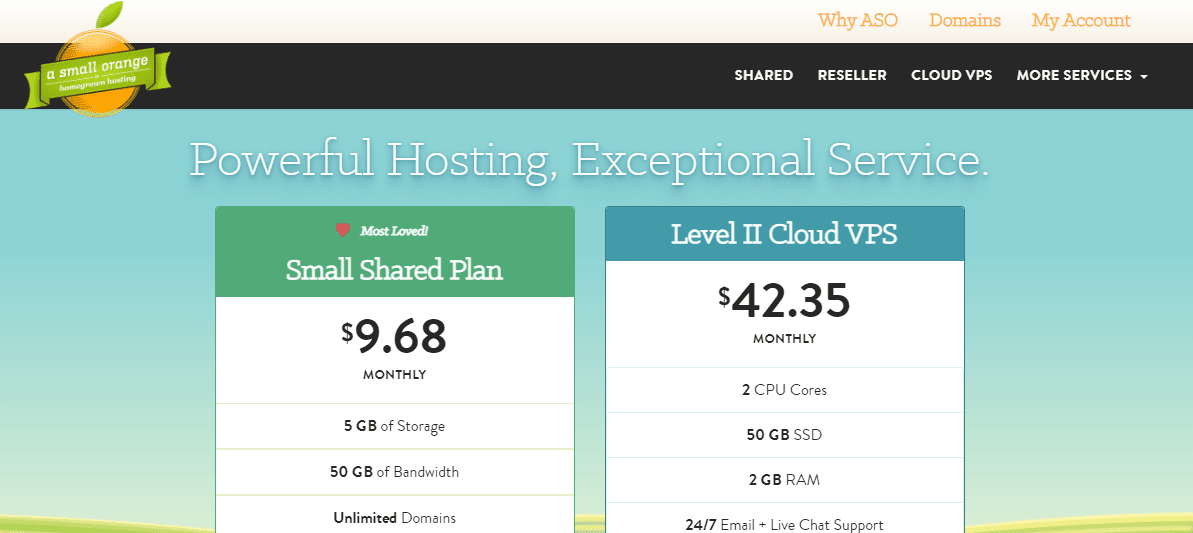
Task: Open My Account link
Action: (x=1081, y=21)
